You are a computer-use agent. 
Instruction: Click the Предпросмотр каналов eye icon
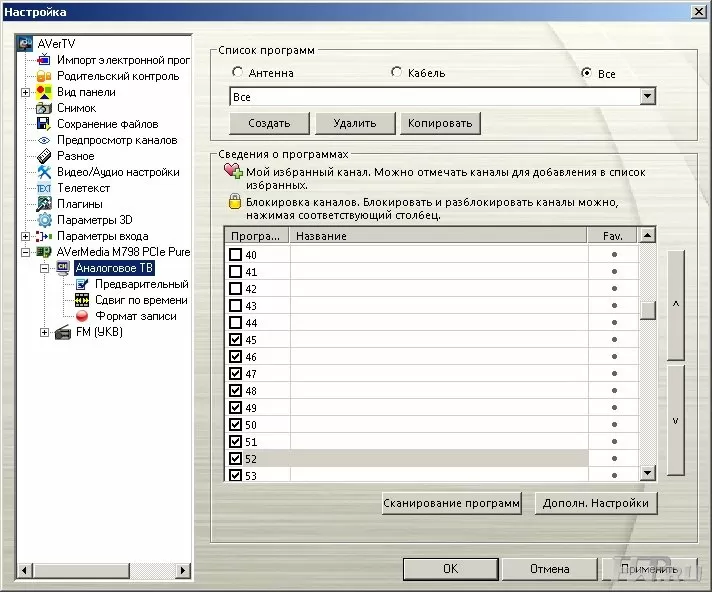(x=44, y=140)
